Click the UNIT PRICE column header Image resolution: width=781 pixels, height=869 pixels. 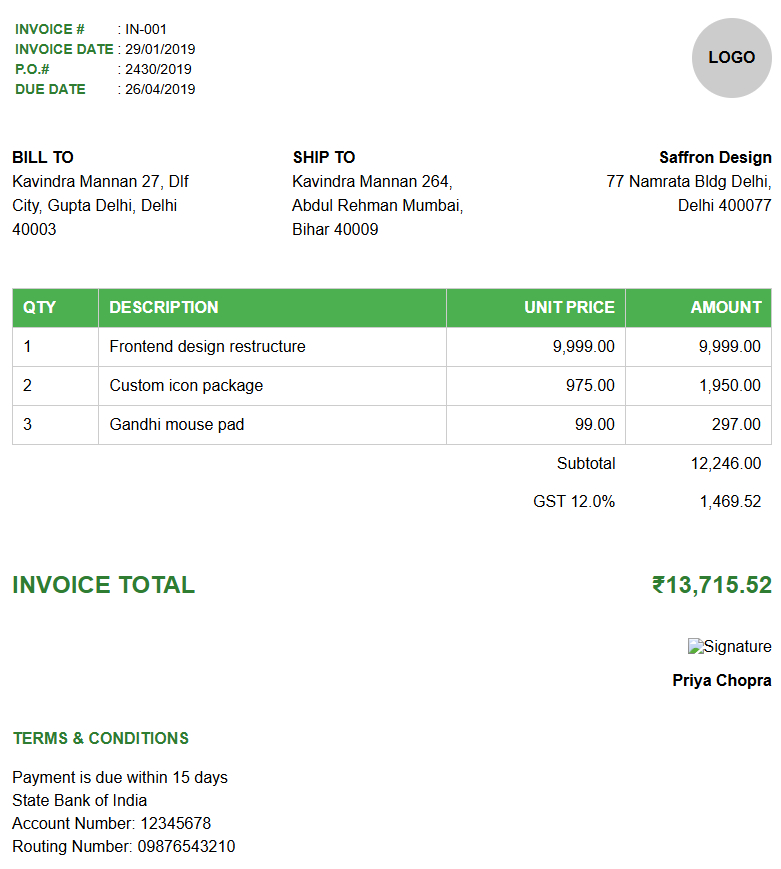coord(569,307)
